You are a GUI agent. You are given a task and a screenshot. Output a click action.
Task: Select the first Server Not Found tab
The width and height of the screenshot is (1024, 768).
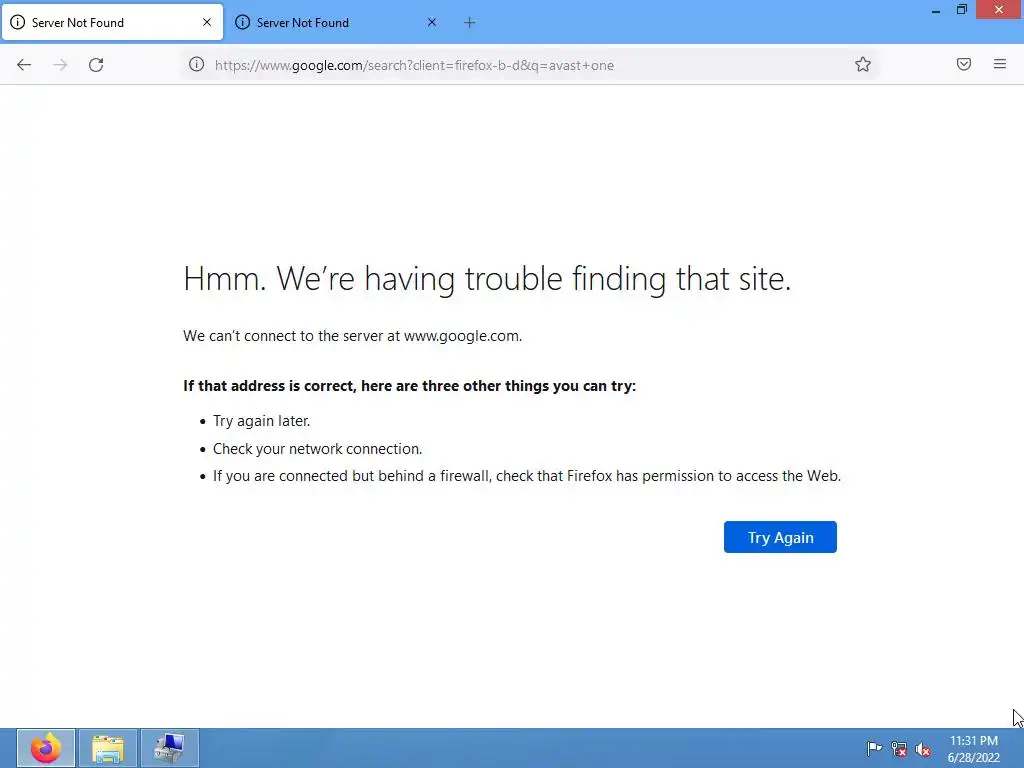[x=112, y=22]
